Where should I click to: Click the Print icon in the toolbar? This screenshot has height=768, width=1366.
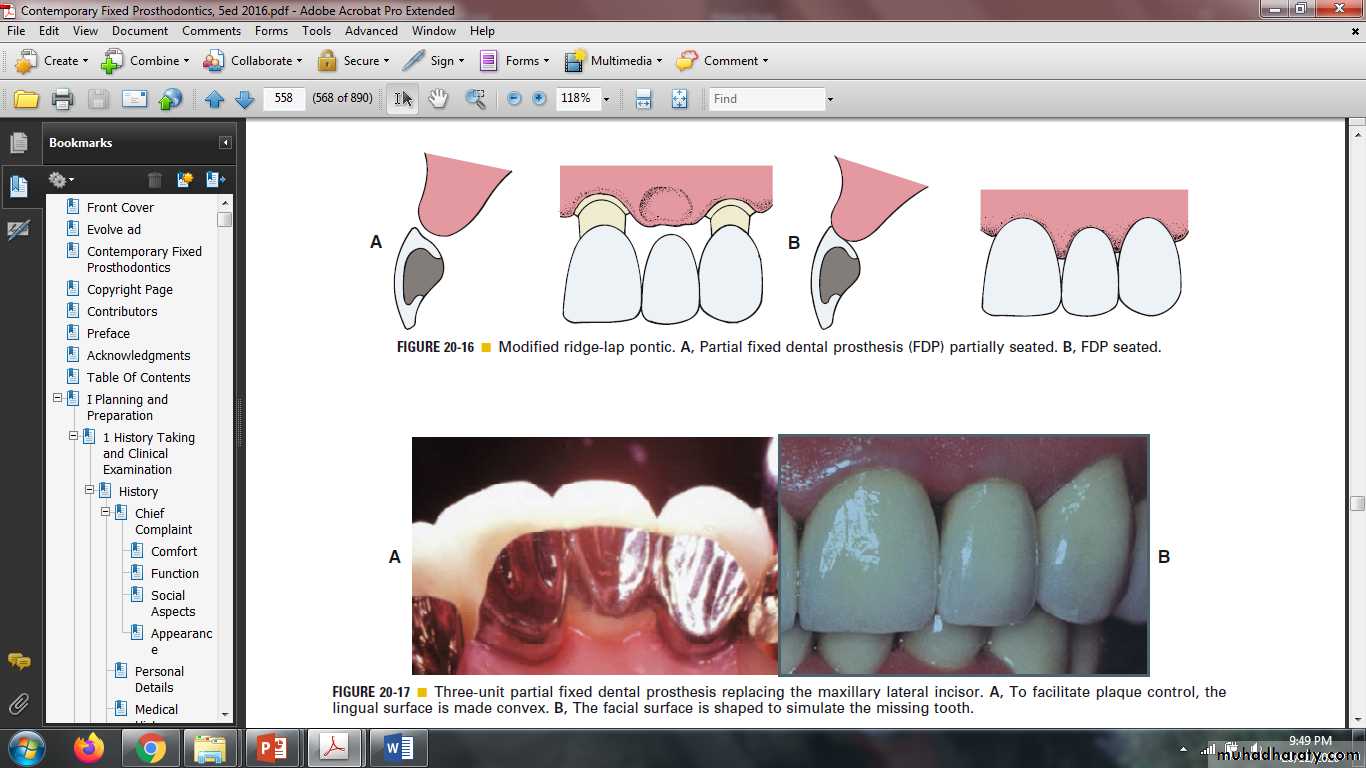62,99
